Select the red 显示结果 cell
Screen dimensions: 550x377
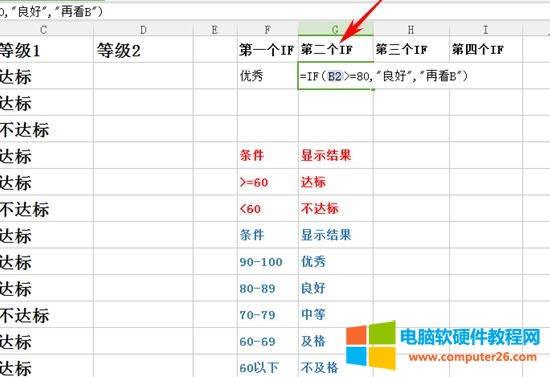335,155
